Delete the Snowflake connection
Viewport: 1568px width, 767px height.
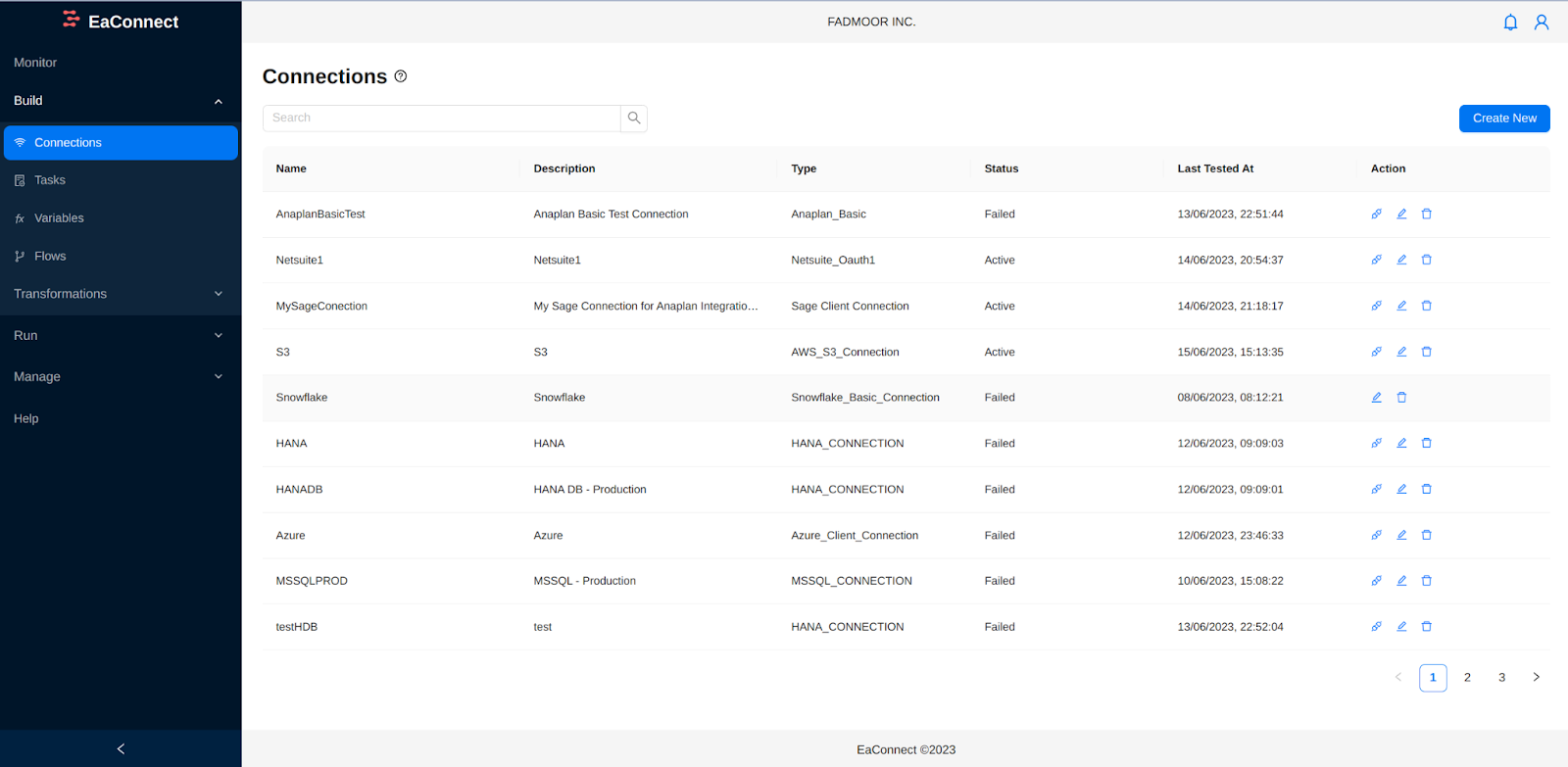(x=1401, y=398)
